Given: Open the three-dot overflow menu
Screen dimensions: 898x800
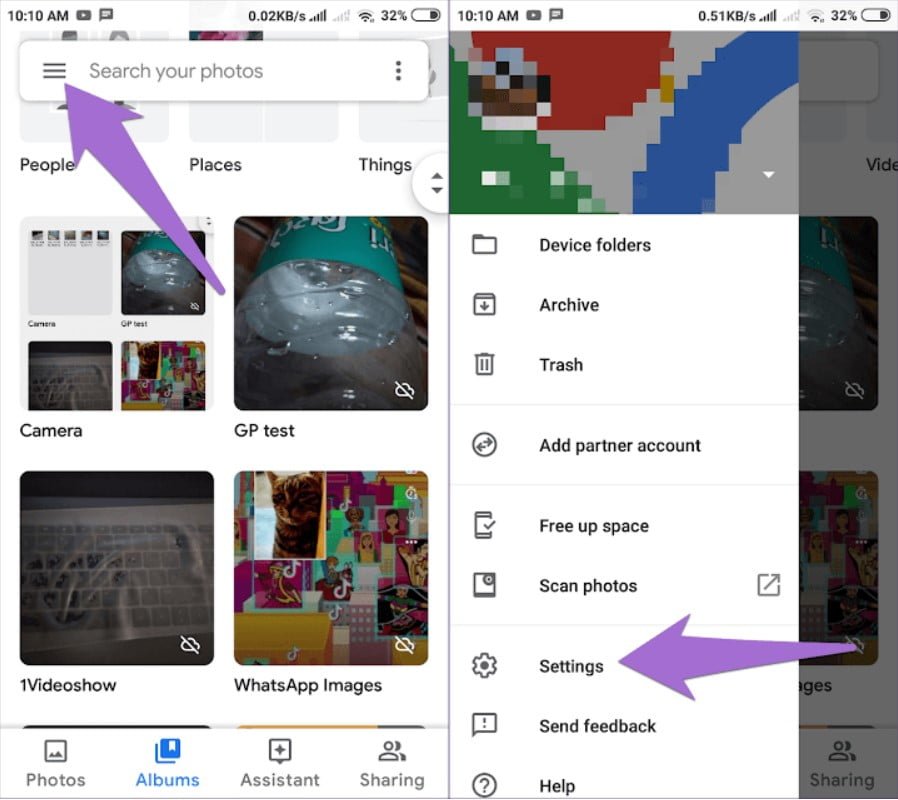Looking at the screenshot, I should (398, 70).
